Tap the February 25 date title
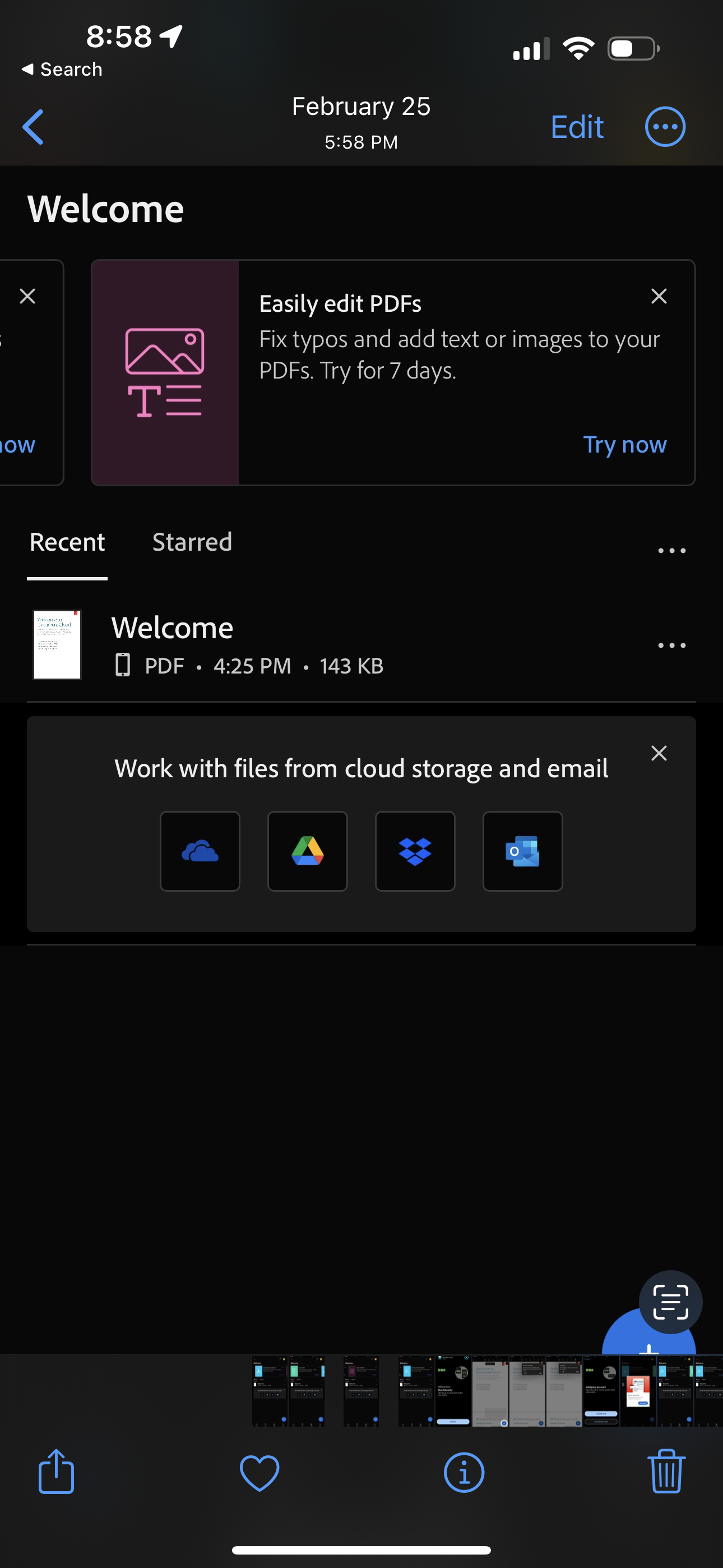The image size is (723, 1568). [x=361, y=107]
